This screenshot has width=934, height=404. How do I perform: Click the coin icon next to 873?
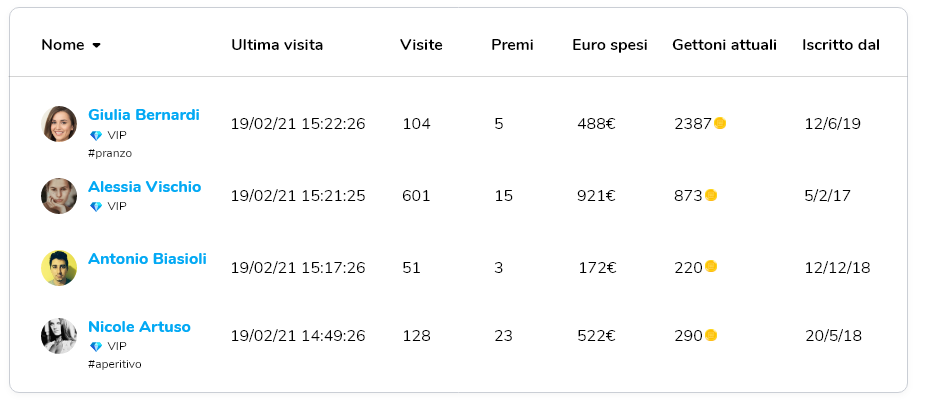click(711, 195)
